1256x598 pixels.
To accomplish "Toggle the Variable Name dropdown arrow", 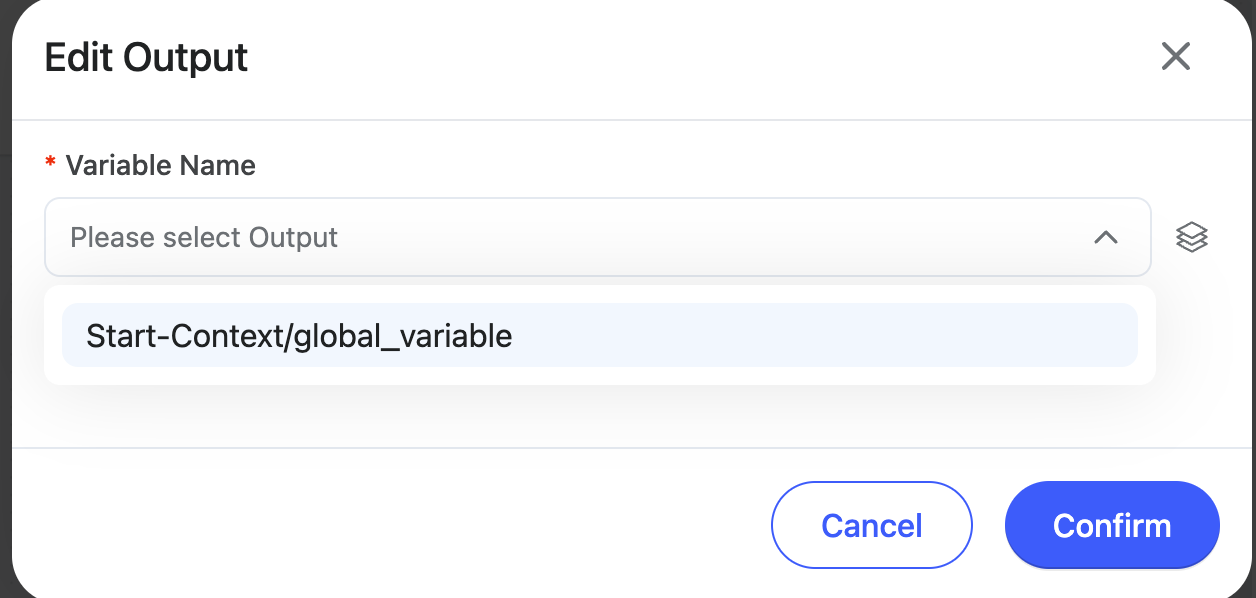I will (x=1105, y=237).
